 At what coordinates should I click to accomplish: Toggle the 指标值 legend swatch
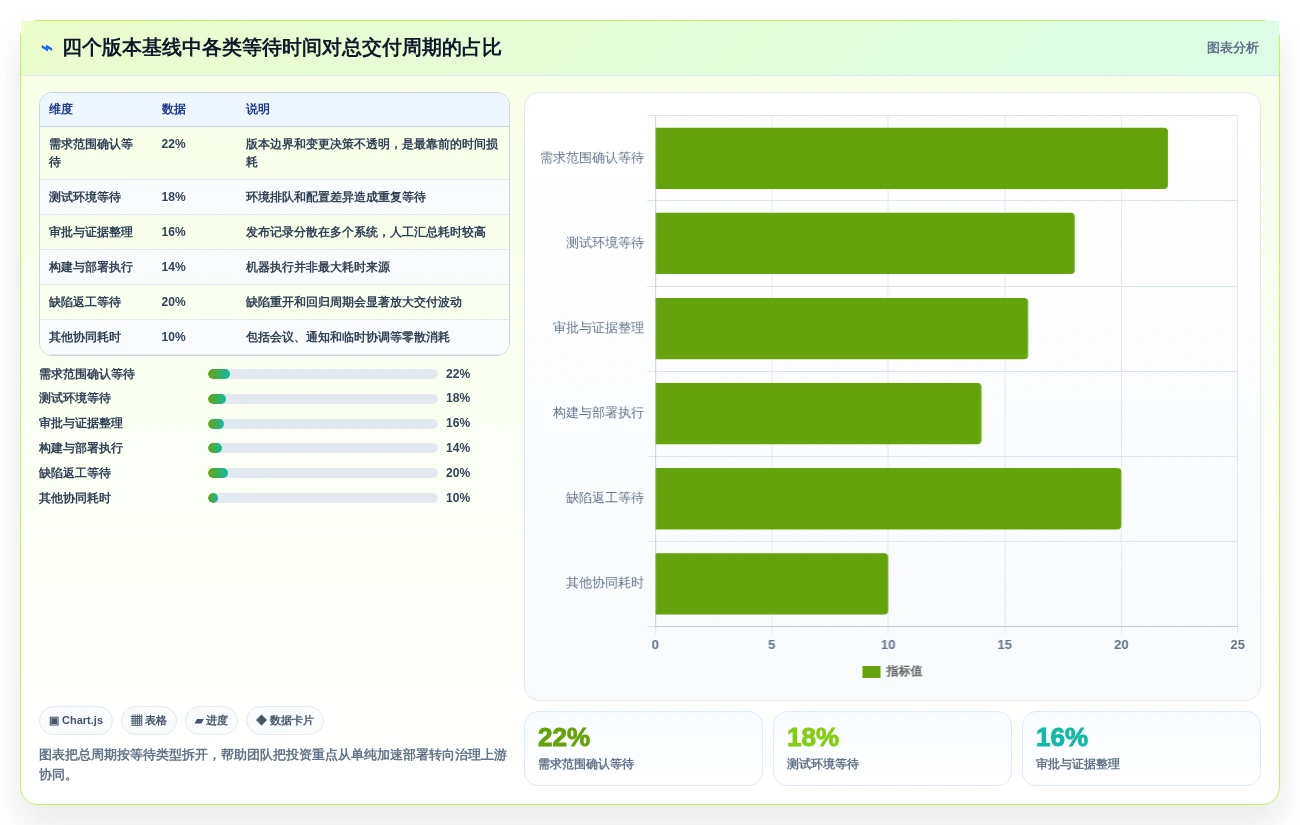(x=871, y=672)
